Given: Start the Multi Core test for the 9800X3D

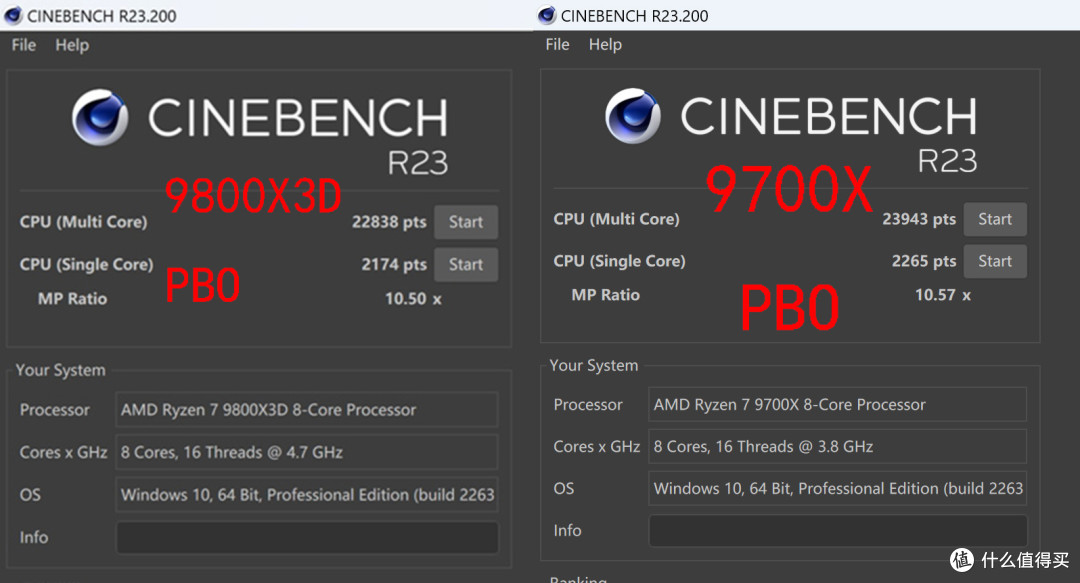Looking at the screenshot, I should coord(466,222).
